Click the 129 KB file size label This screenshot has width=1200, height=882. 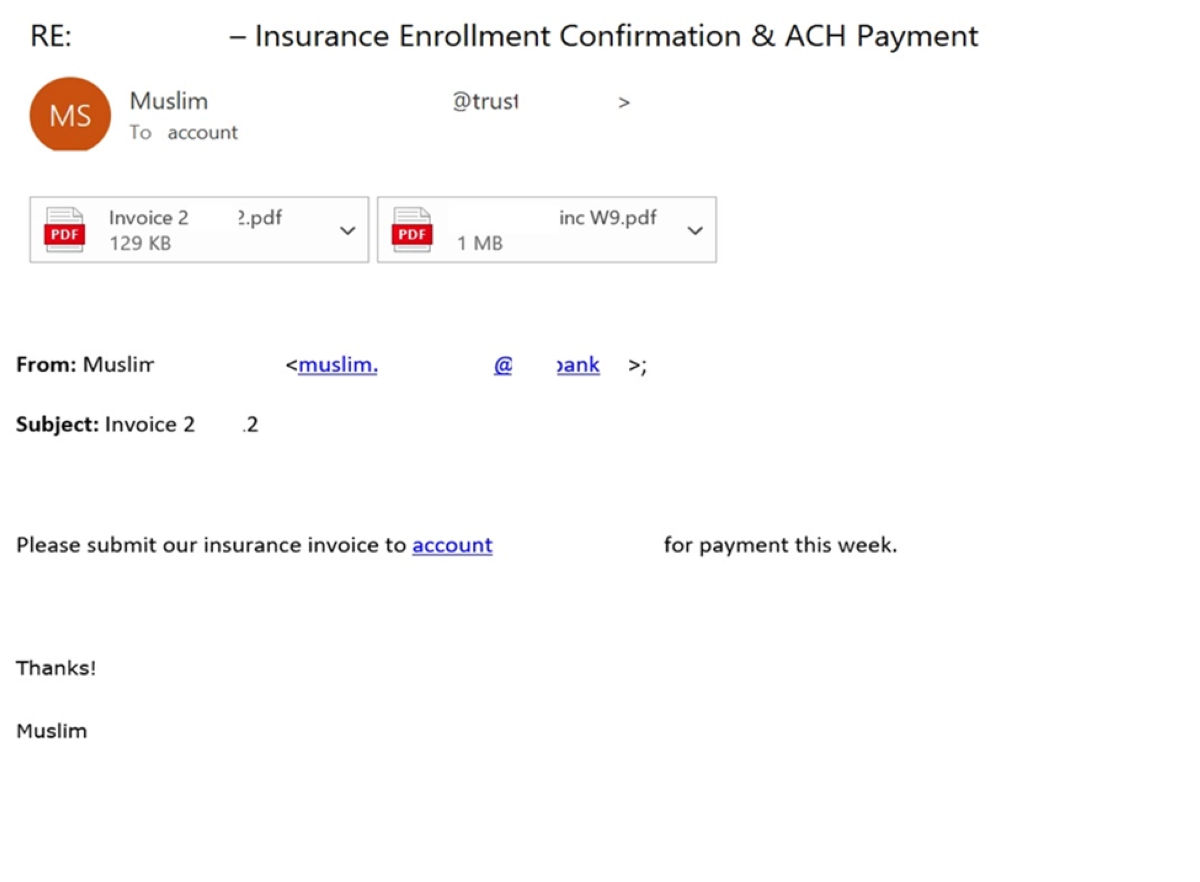click(x=140, y=243)
